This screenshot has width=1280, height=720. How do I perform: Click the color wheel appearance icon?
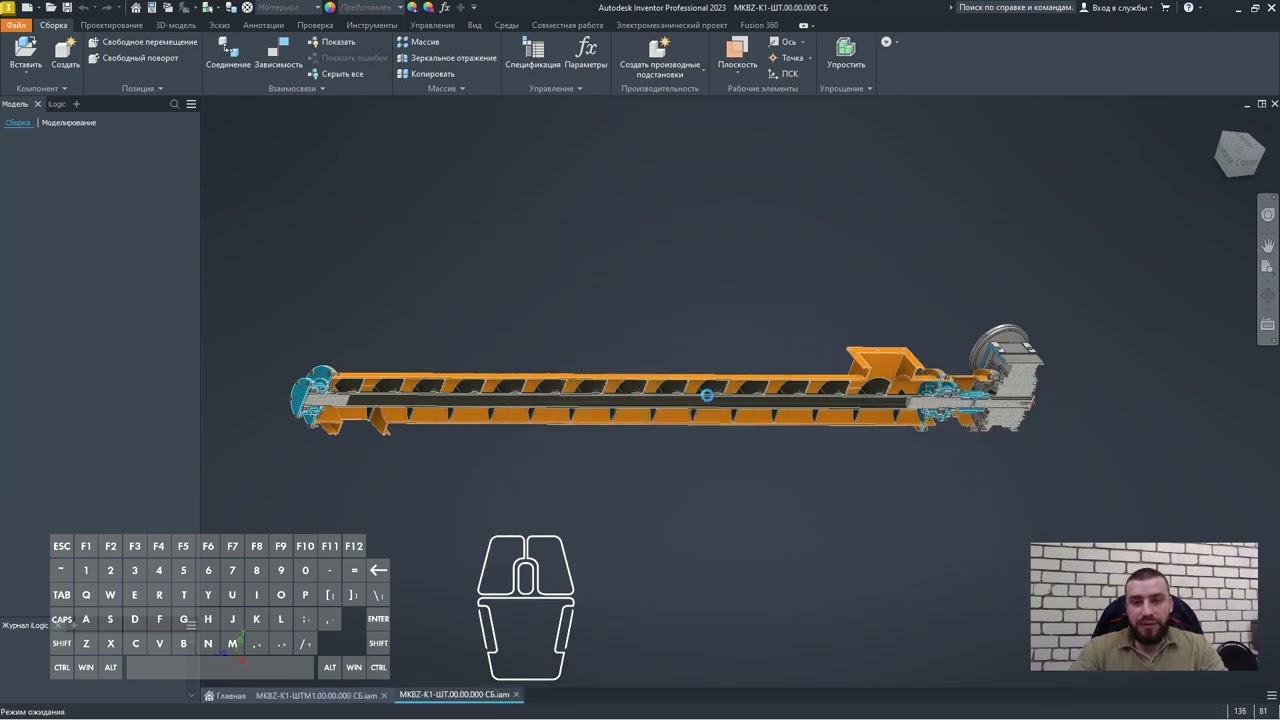click(330, 8)
